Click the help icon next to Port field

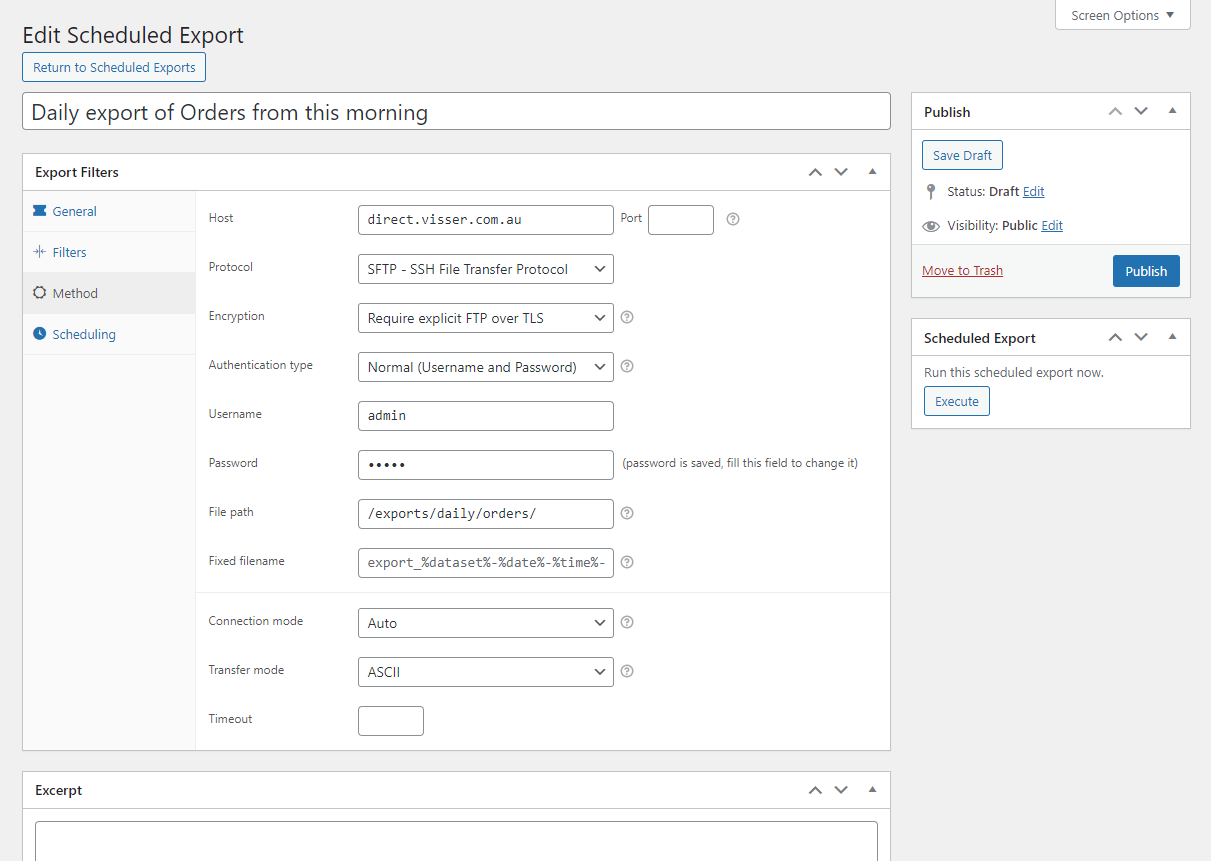(733, 219)
